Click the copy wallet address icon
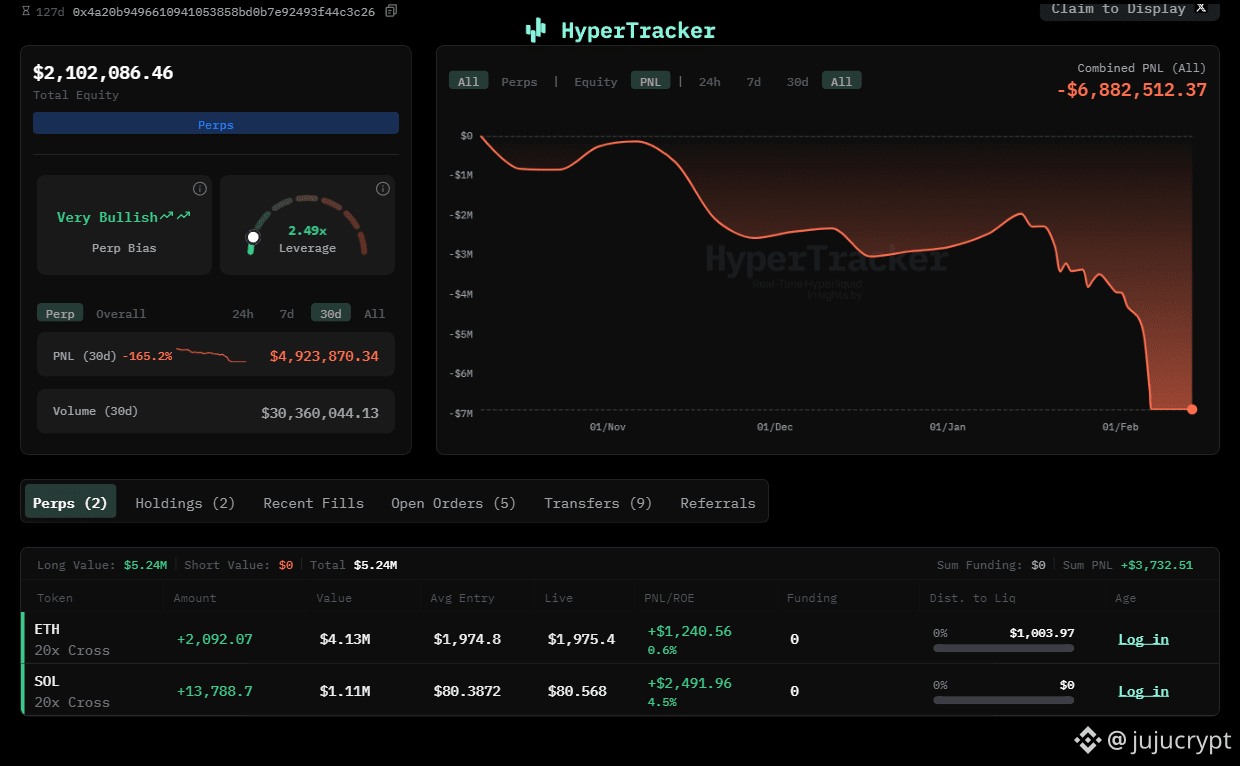This screenshot has height=766, width=1240. [x=391, y=11]
